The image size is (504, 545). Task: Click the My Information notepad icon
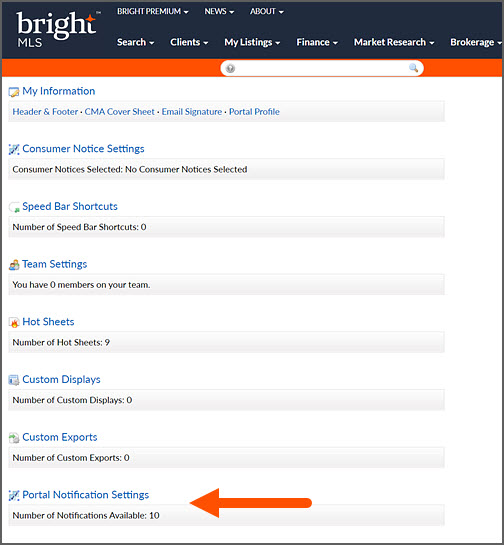point(14,92)
